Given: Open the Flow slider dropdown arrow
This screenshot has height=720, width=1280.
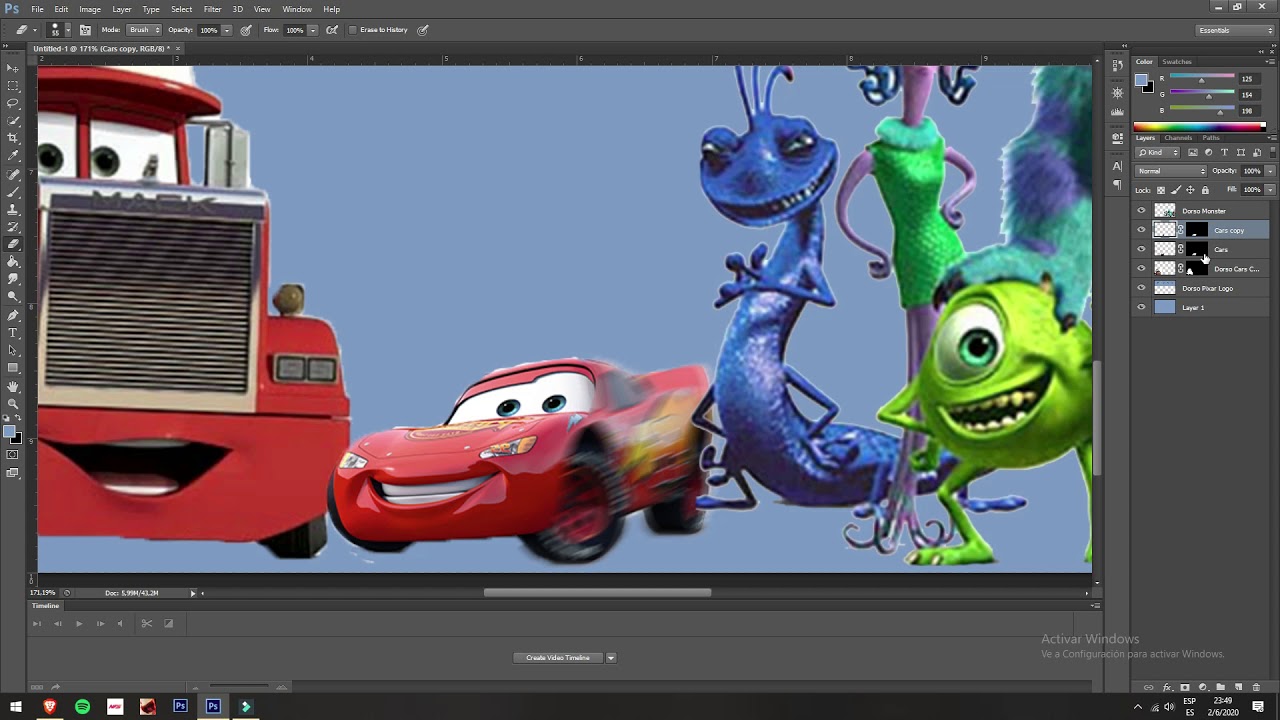Looking at the screenshot, I should coord(313,30).
